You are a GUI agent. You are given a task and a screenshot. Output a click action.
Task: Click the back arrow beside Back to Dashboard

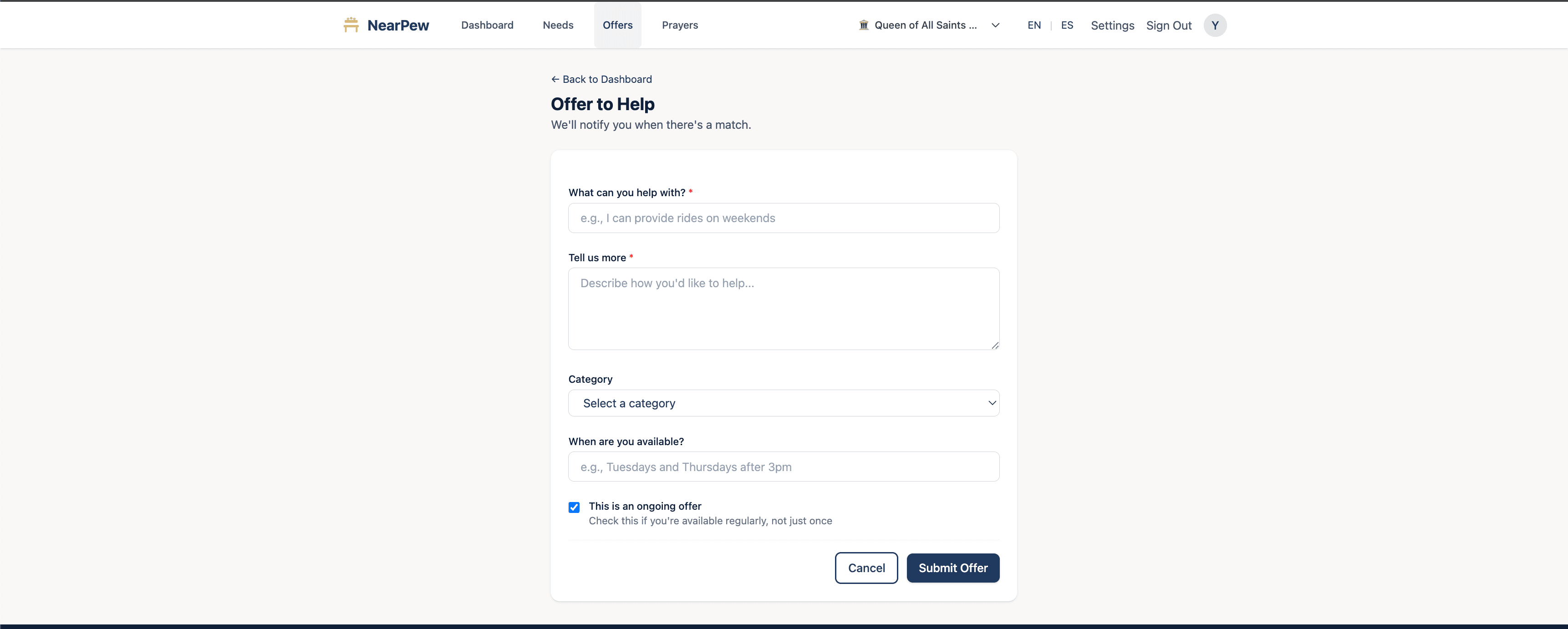(555, 79)
